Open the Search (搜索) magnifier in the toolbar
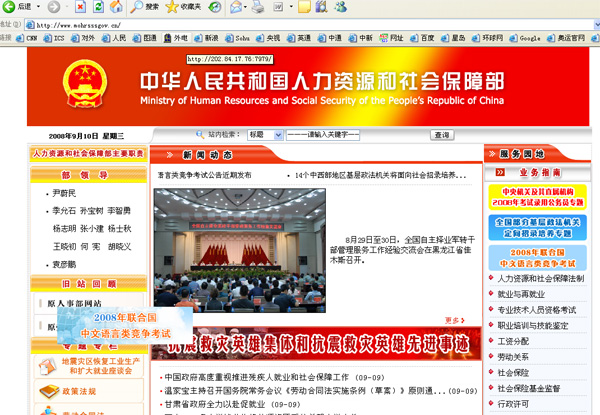 coord(144,7)
